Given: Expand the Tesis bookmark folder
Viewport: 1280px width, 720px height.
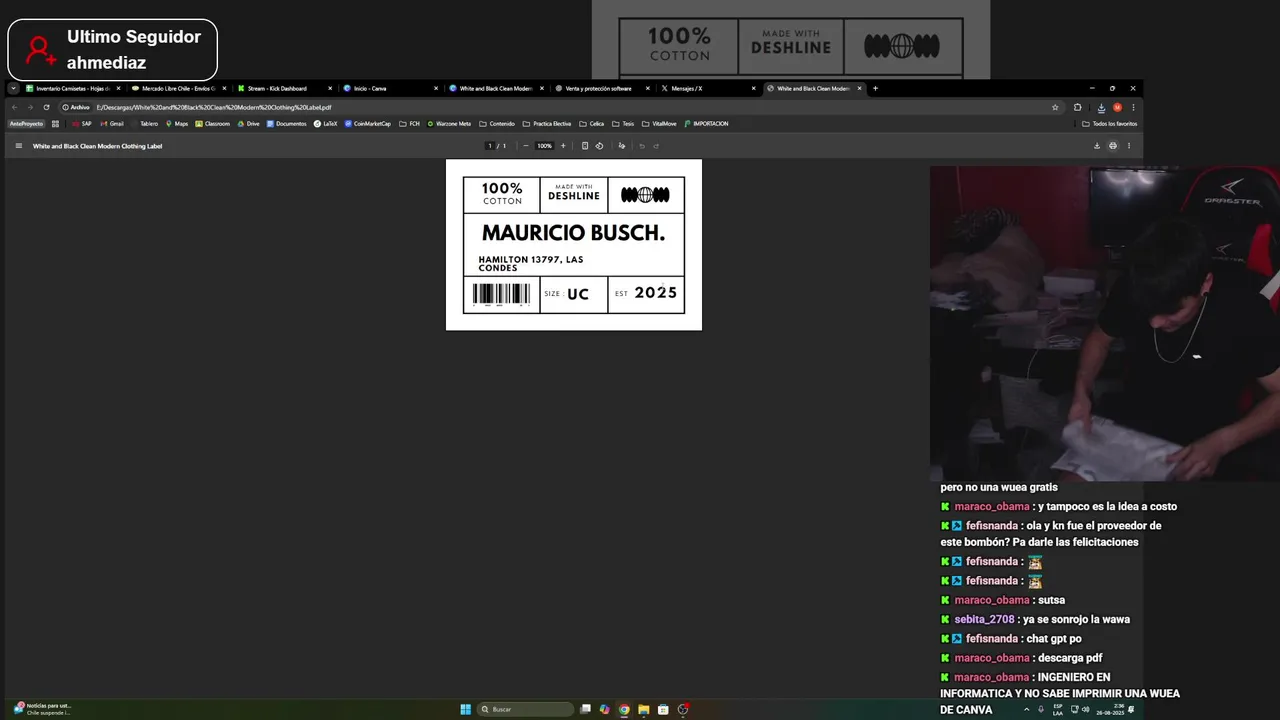Looking at the screenshot, I should (623, 124).
